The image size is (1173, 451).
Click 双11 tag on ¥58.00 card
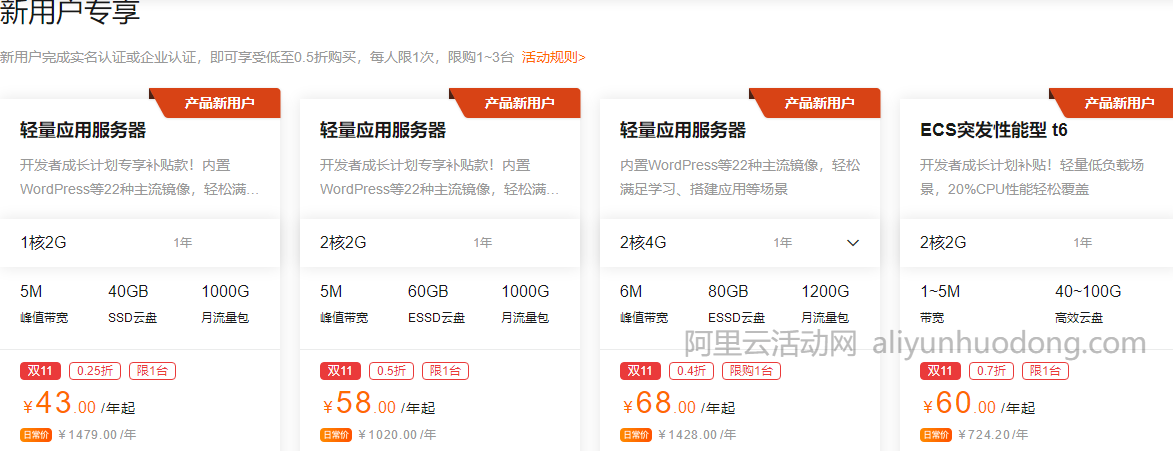point(340,370)
